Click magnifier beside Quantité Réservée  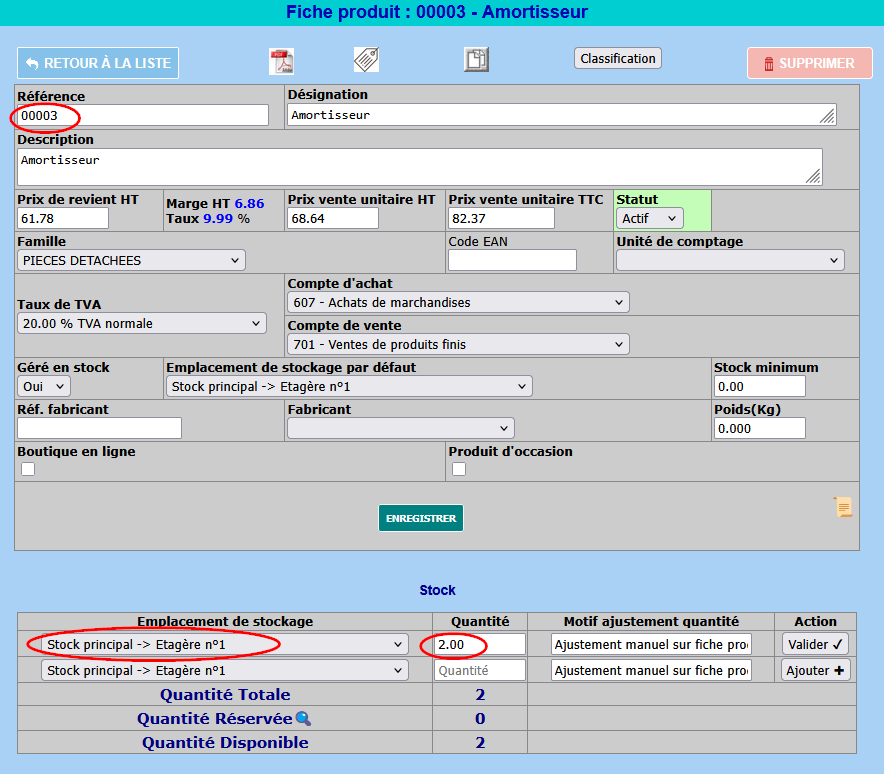(x=303, y=719)
